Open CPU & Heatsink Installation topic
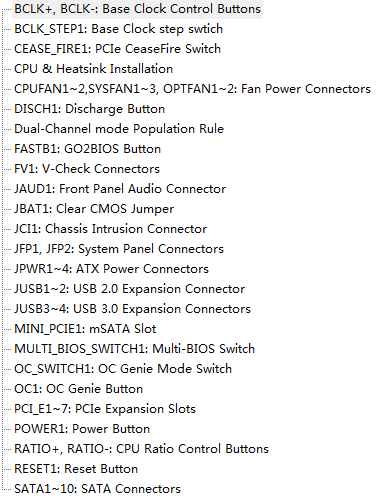Viewport: 383px width, 504px height. [x=93, y=69]
